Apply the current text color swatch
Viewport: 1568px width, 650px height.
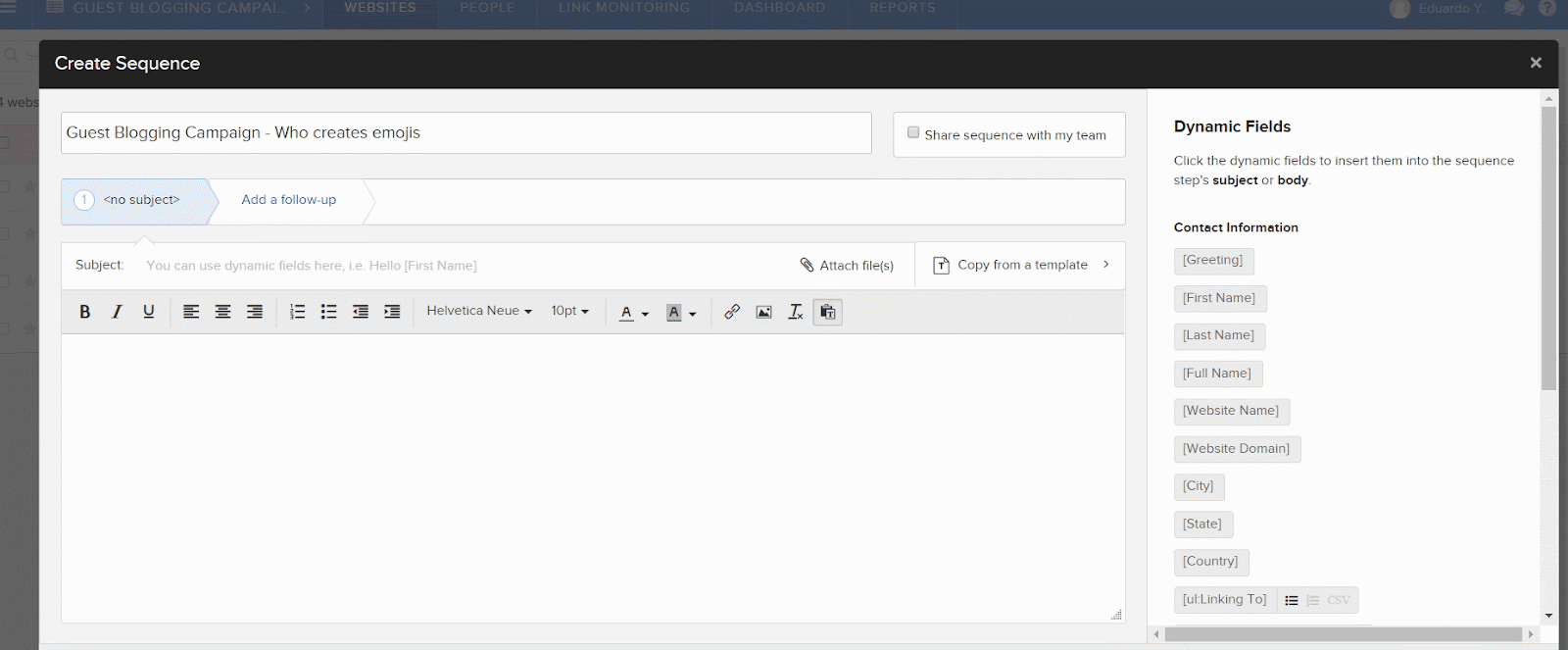[626, 313]
